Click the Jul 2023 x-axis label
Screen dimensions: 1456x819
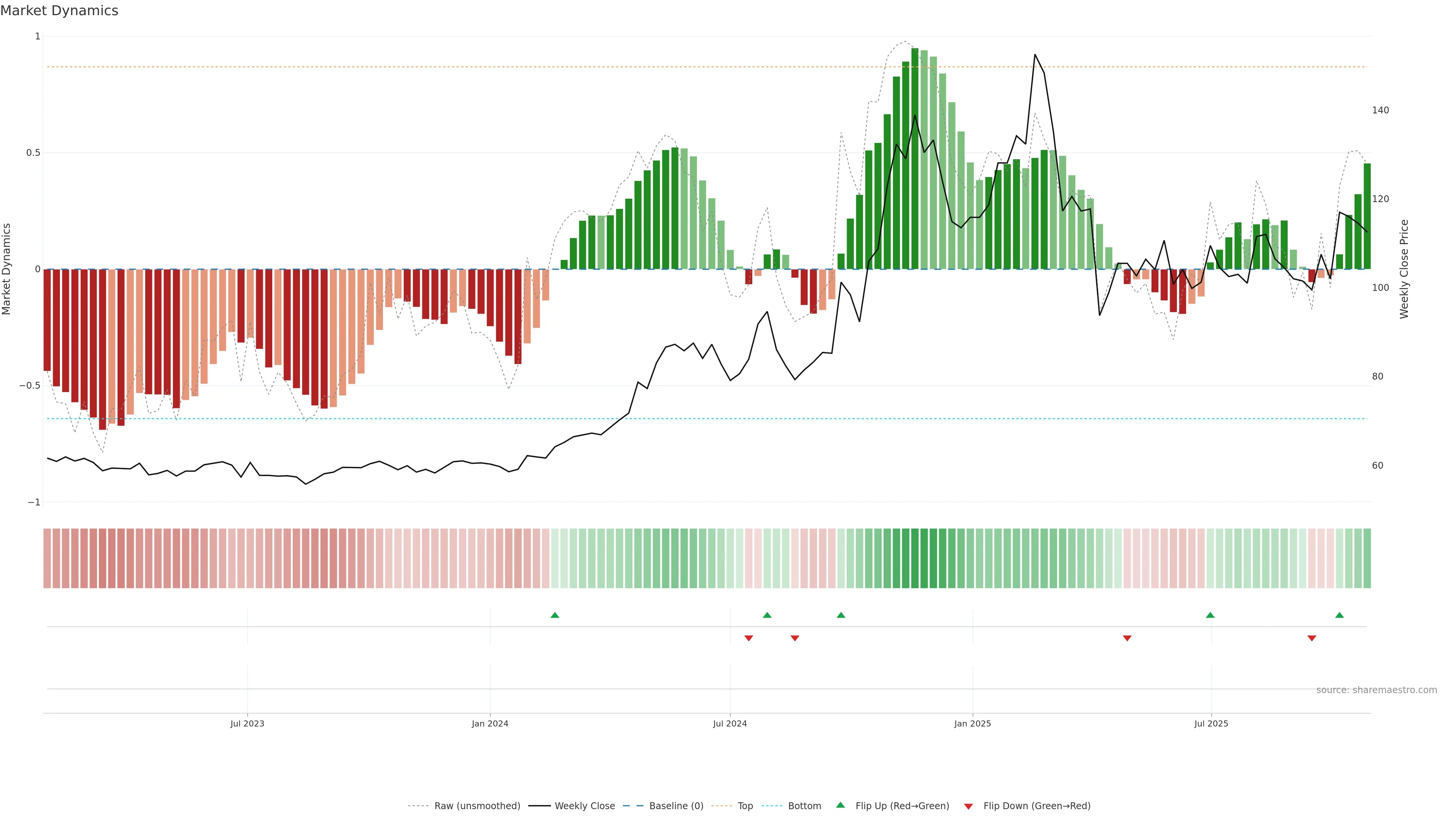click(247, 723)
